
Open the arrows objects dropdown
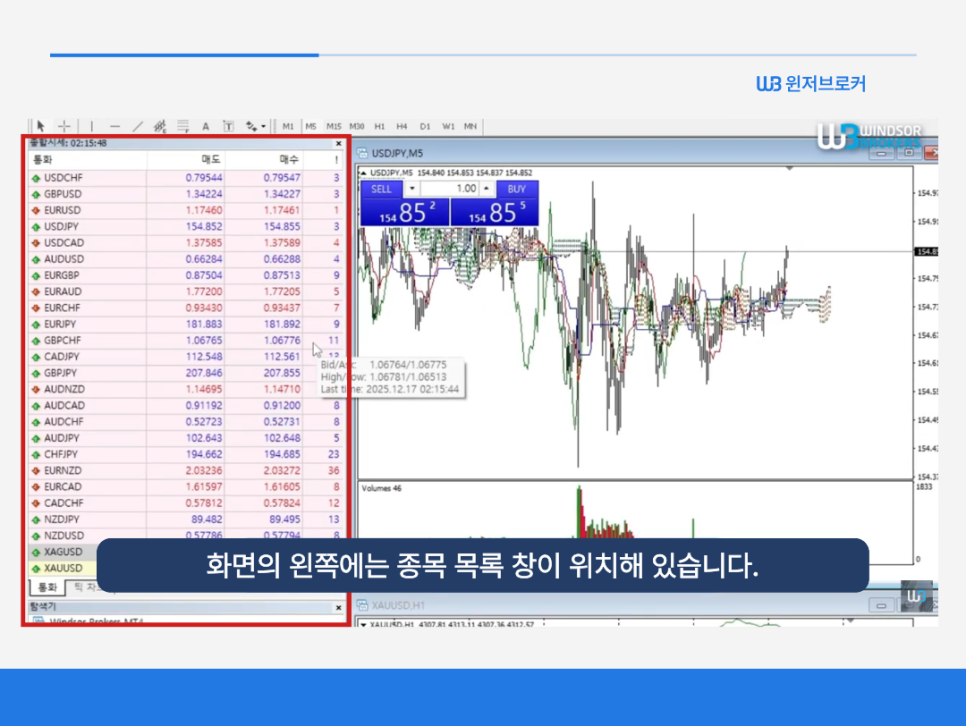click(256, 126)
